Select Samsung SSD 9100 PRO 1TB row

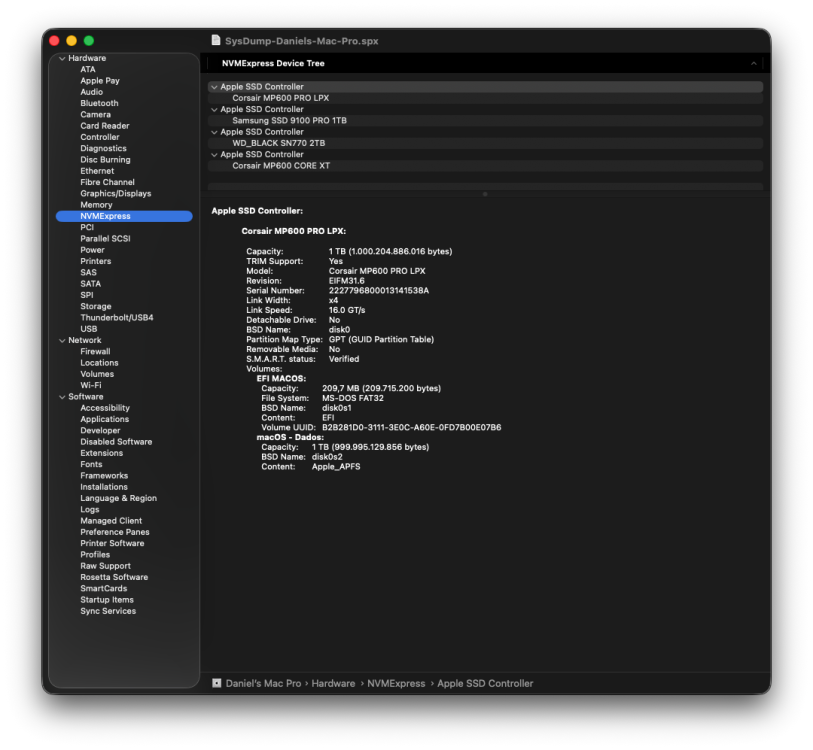(485, 120)
